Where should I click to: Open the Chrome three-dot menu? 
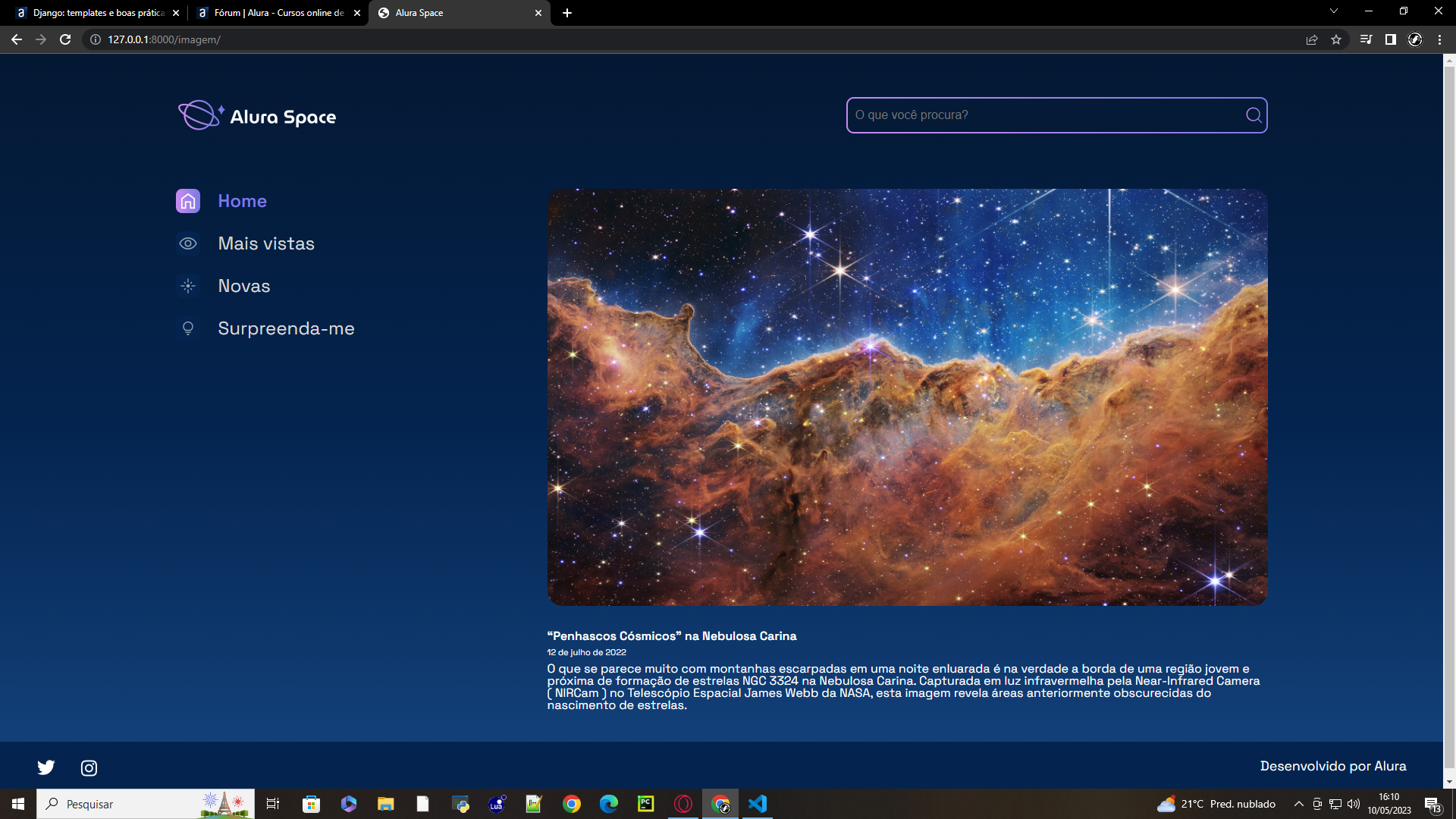tap(1439, 39)
